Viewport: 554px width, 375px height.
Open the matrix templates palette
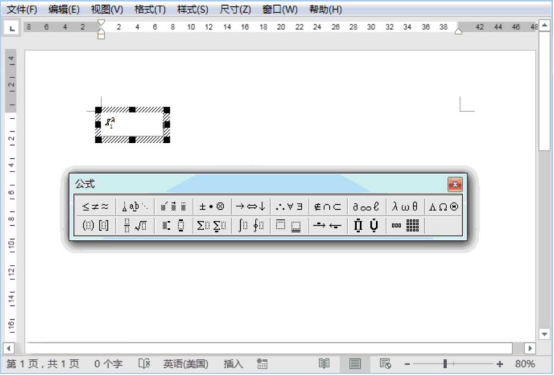pyautogui.click(x=405, y=225)
